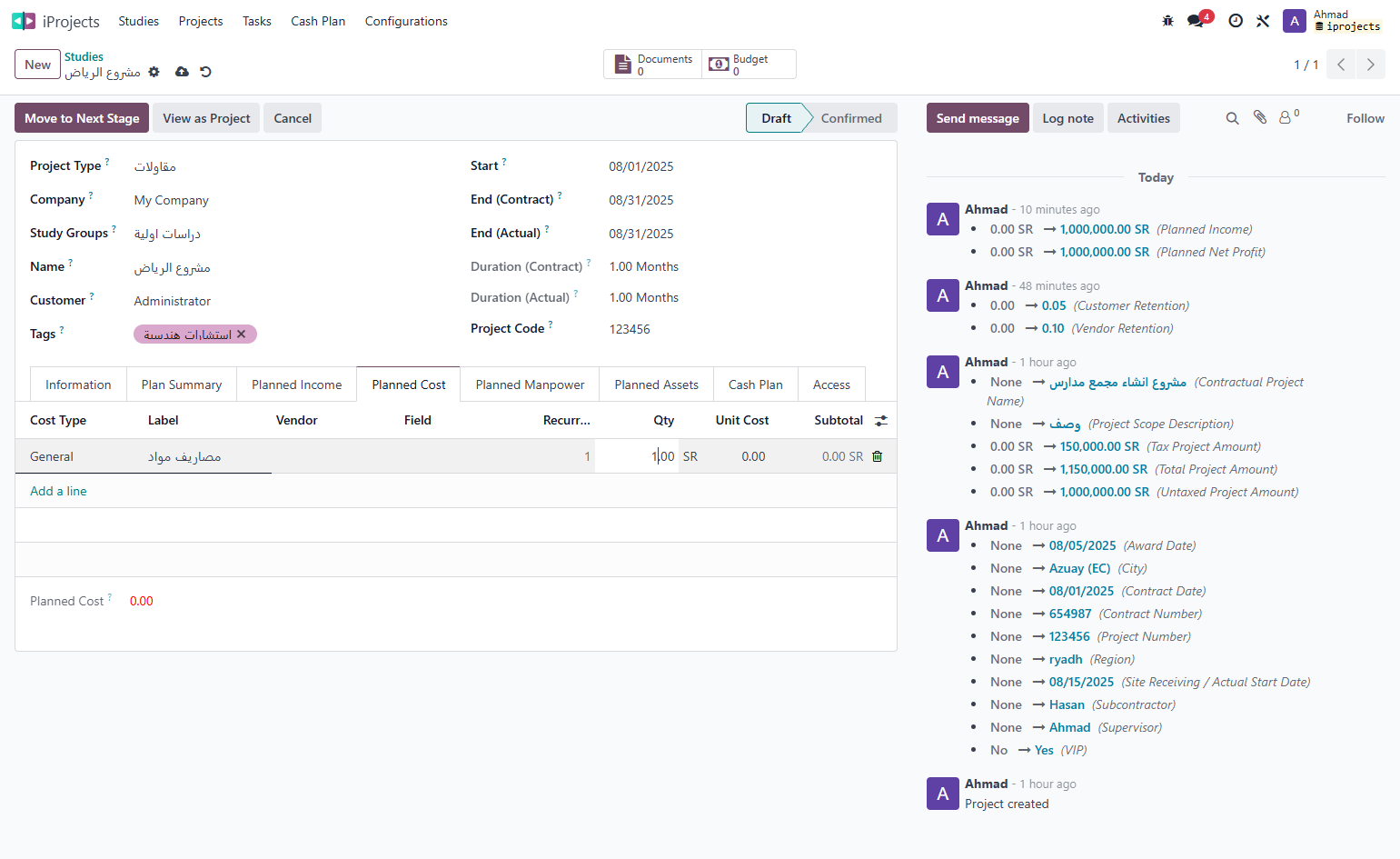This screenshot has height=859, width=1400.
Task: Switch to the Plan Summary tab
Action: click(x=182, y=385)
